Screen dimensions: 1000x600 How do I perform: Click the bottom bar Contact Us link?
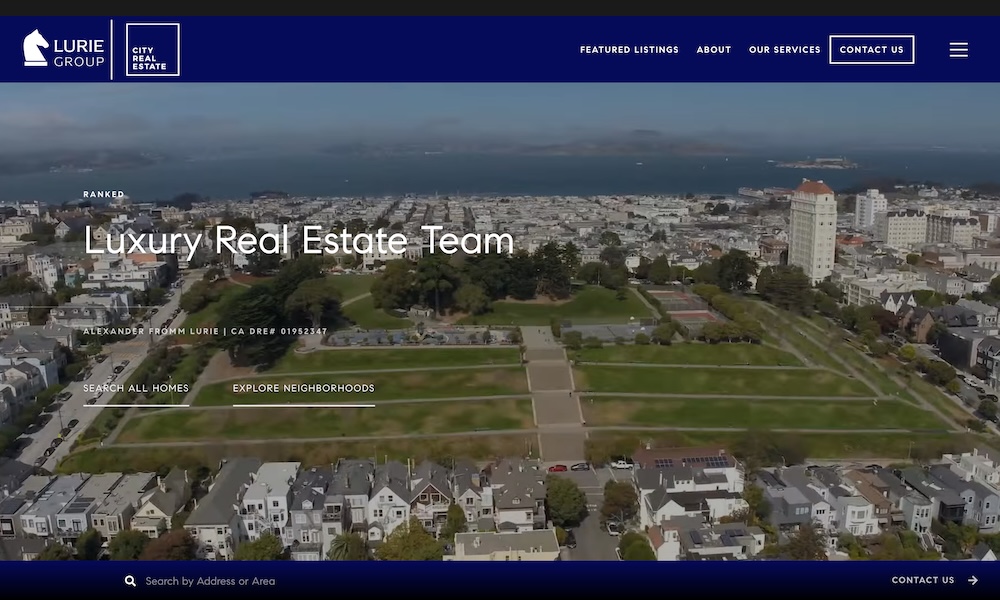click(x=923, y=580)
